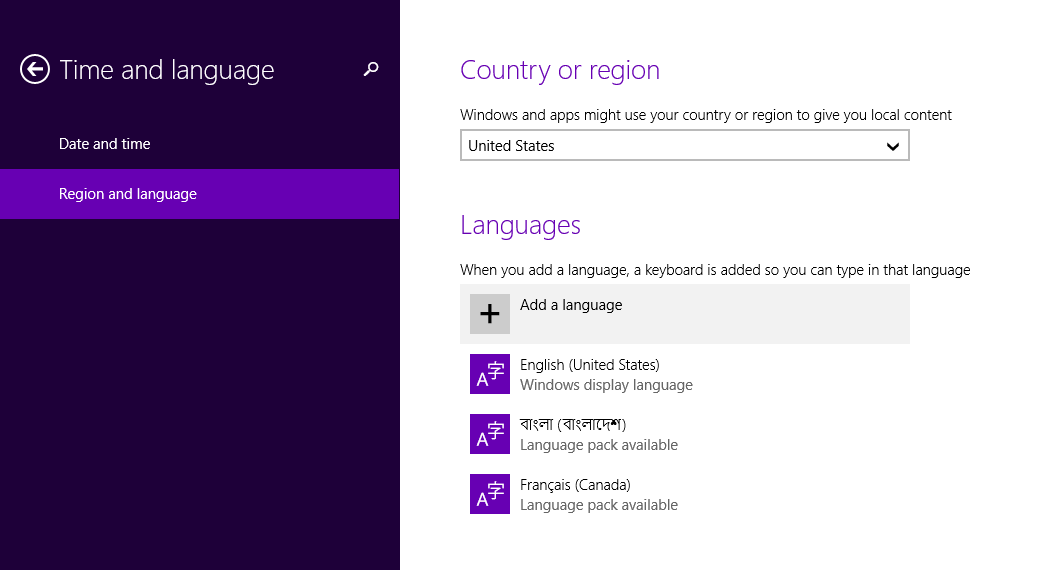
Task: Click 'Language pack available' under Bangla
Action: pyautogui.click(x=598, y=445)
